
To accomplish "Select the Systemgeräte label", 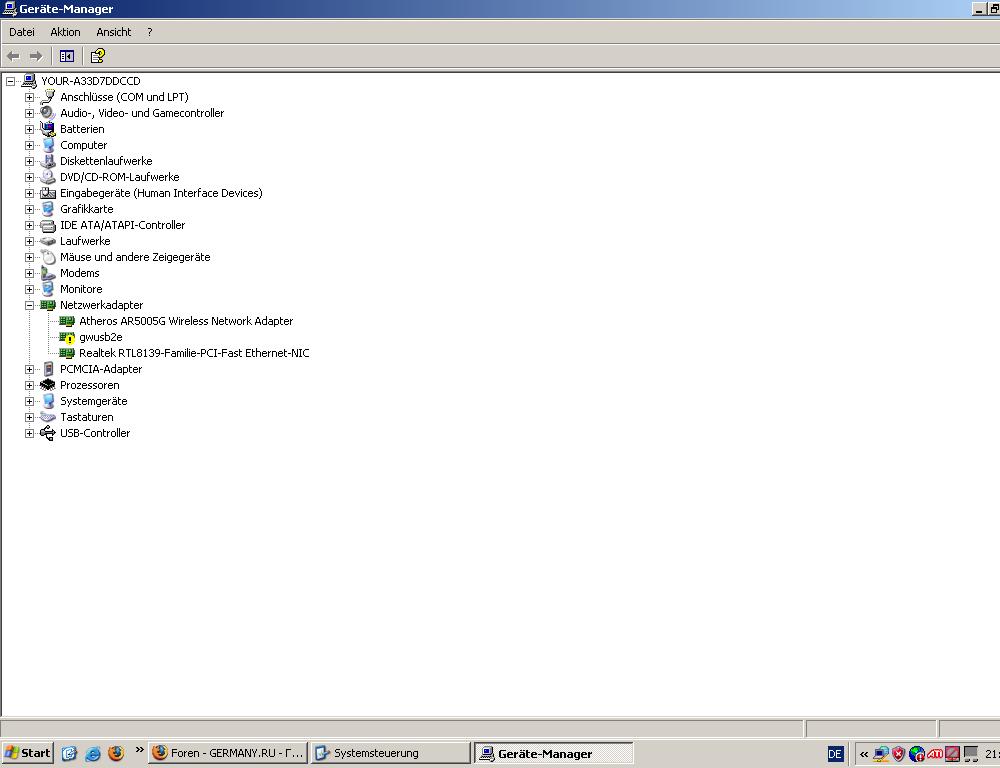I will [x=94, y=401].
